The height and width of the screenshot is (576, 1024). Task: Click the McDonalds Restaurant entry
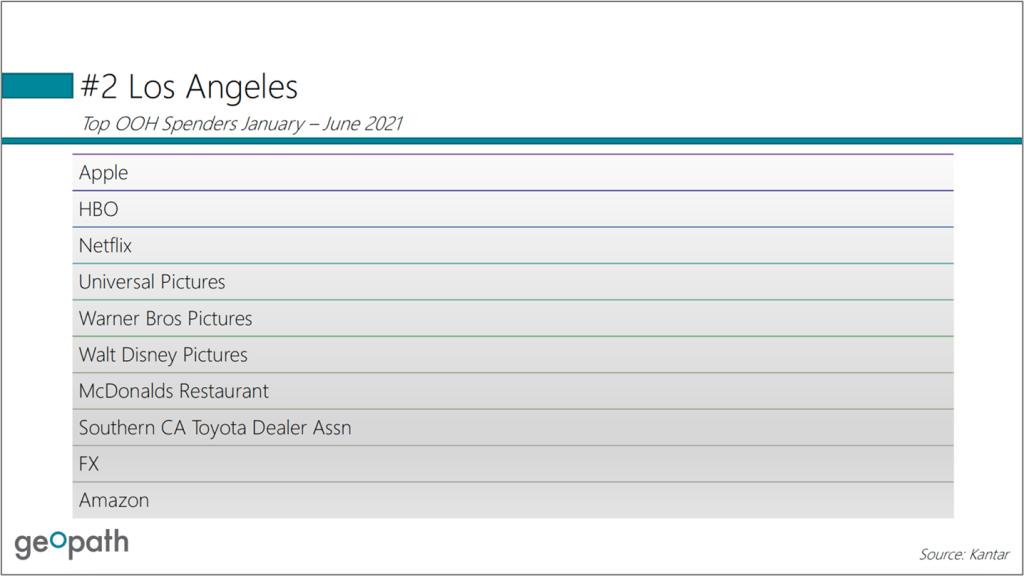click(174, 391)
